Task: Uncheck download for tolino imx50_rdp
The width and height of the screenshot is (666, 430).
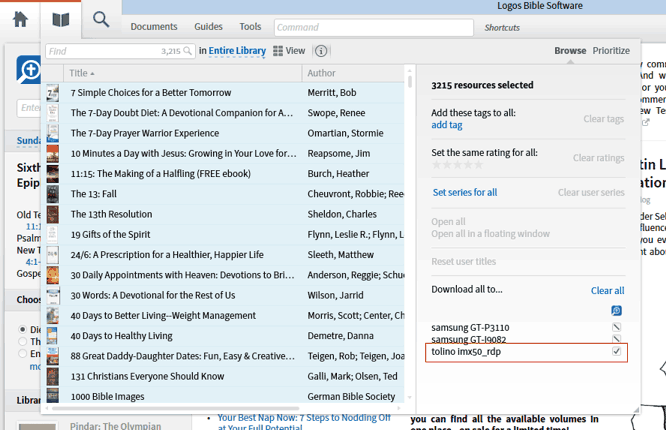Action: click(x=616, y=351)
